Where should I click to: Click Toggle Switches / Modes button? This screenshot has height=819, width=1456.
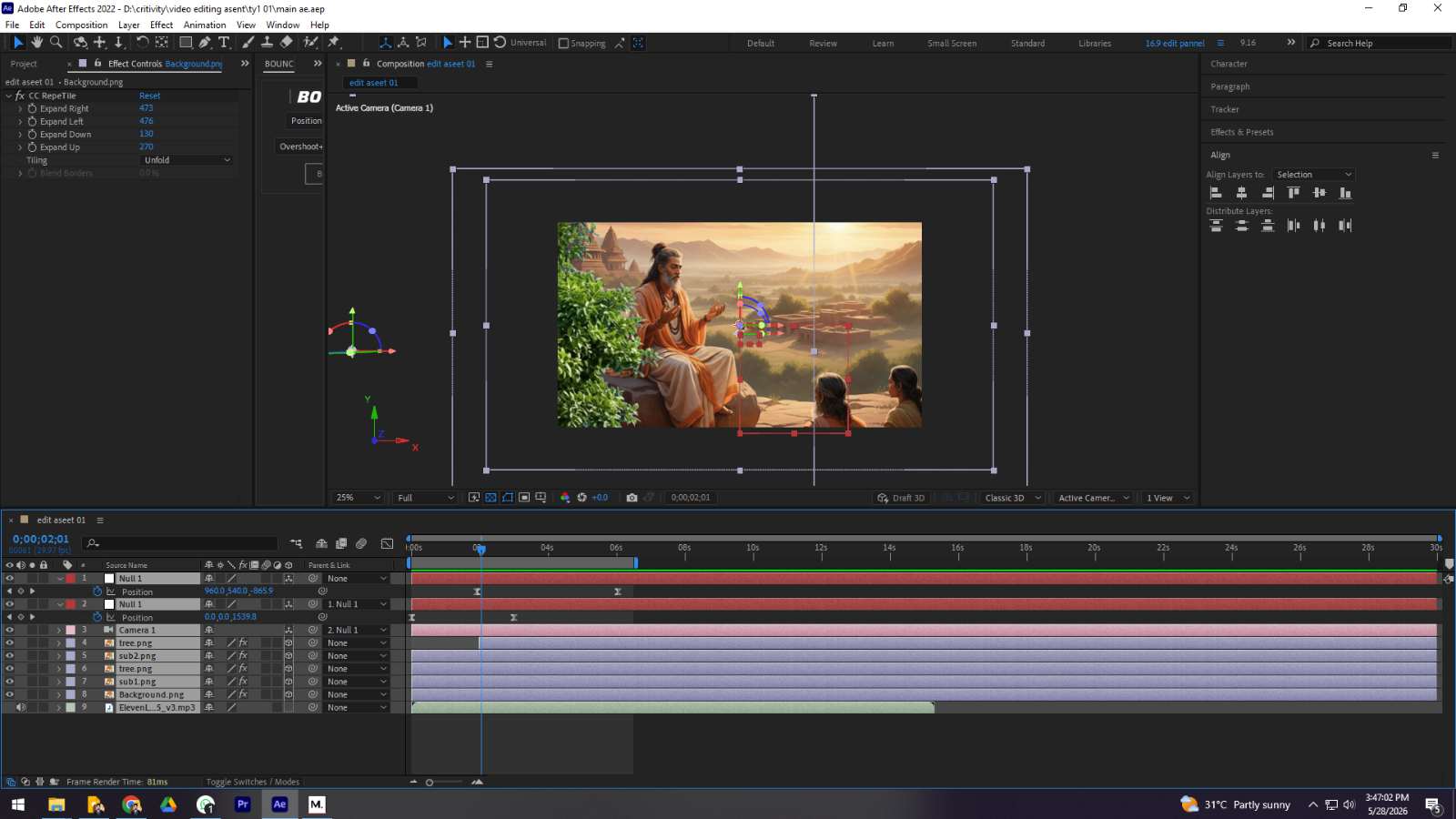coord(252,782)
